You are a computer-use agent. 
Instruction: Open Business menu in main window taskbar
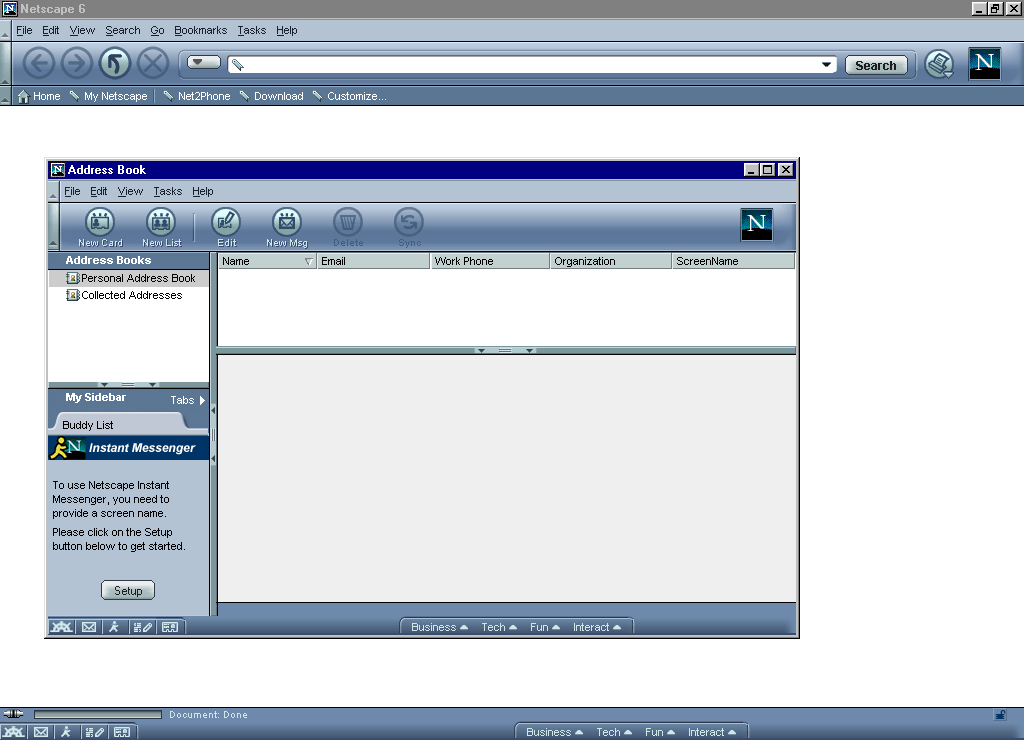pos(554,732)
